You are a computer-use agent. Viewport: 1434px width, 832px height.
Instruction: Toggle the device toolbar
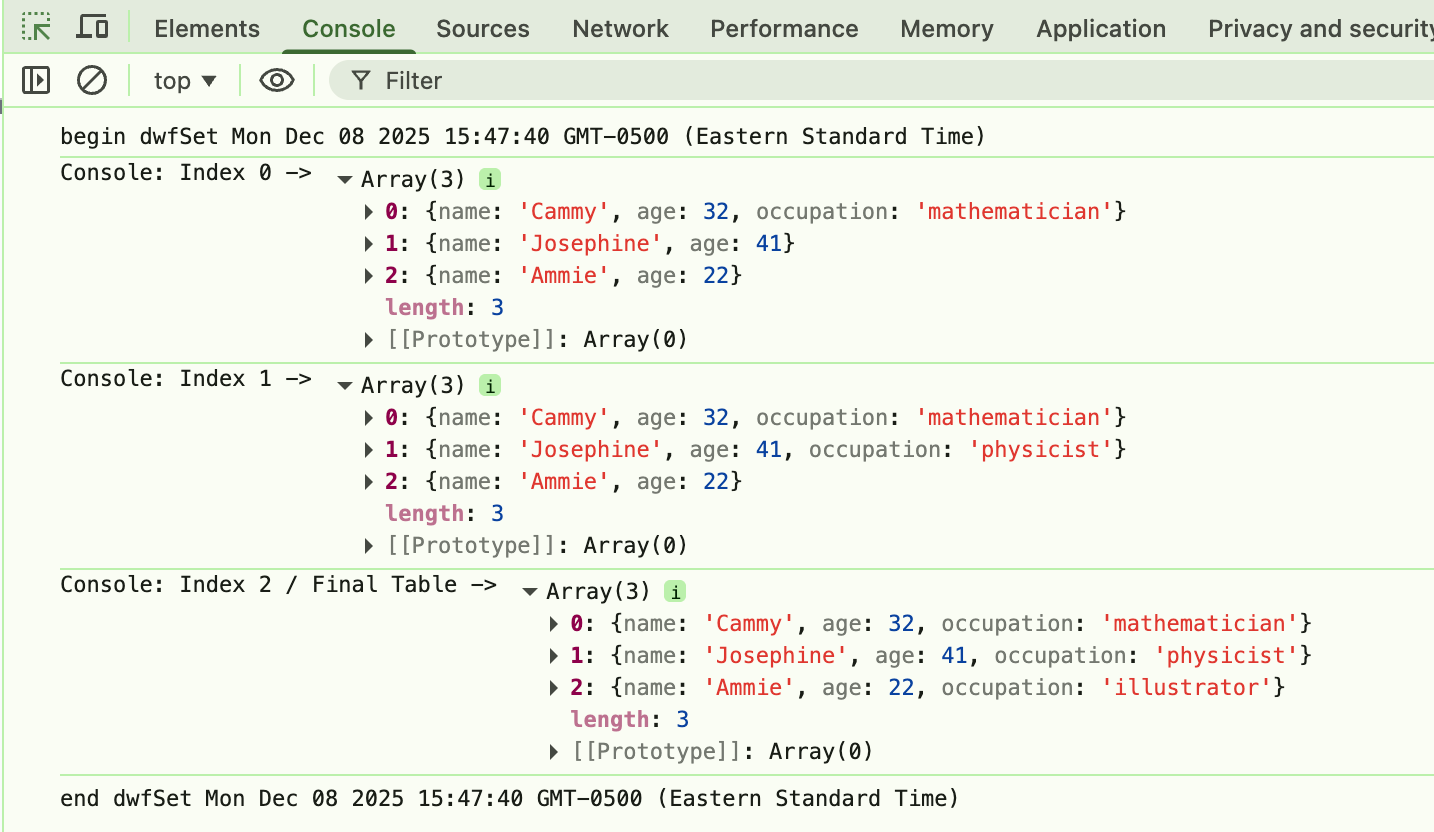[92, 27]
